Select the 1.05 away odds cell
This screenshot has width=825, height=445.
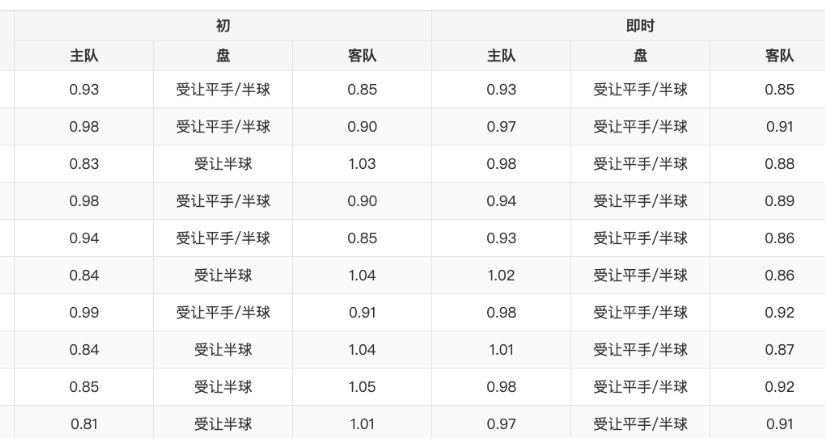tap(361, 387)
